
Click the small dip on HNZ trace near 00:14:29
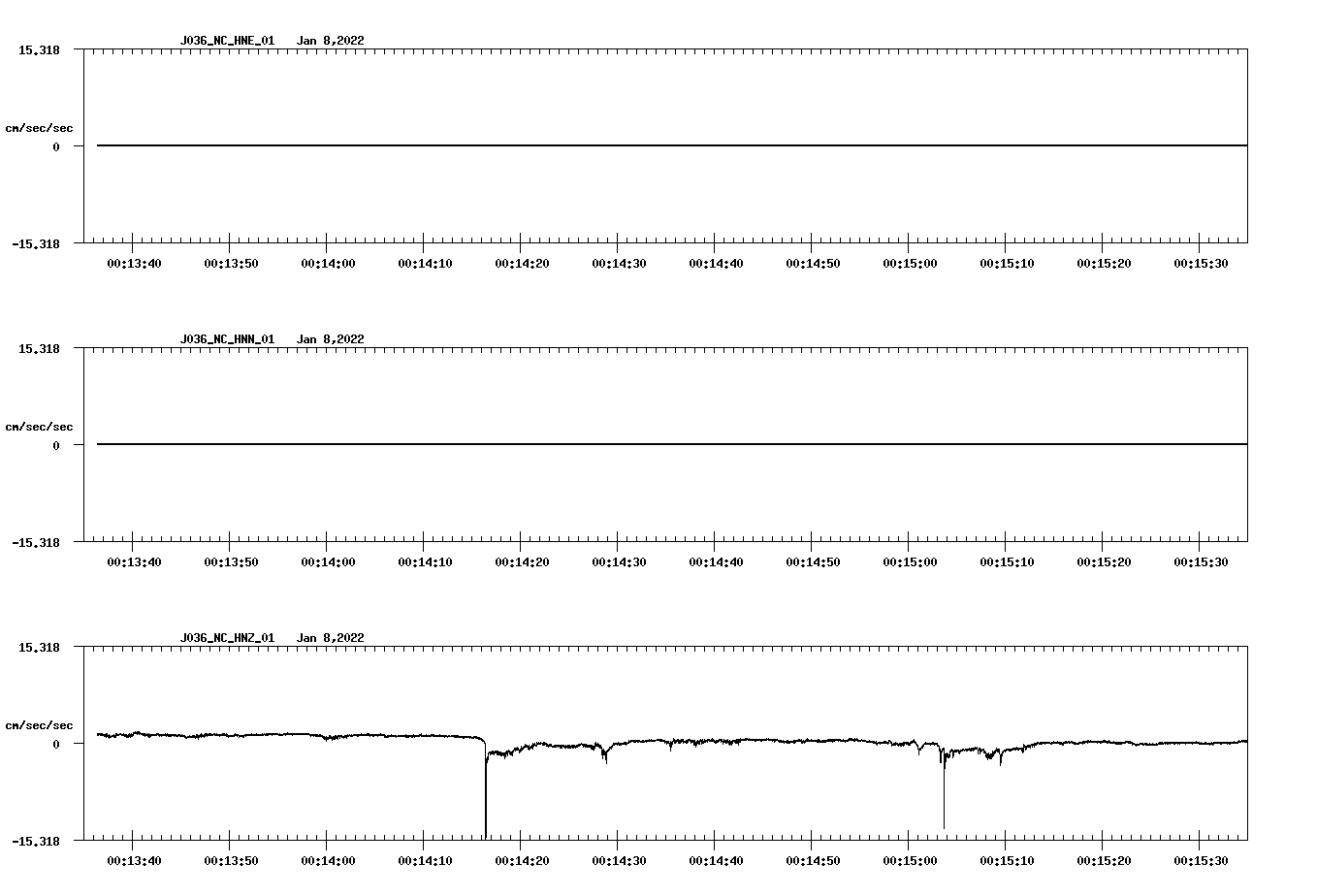pyautogui.click(x=605, y=754)
